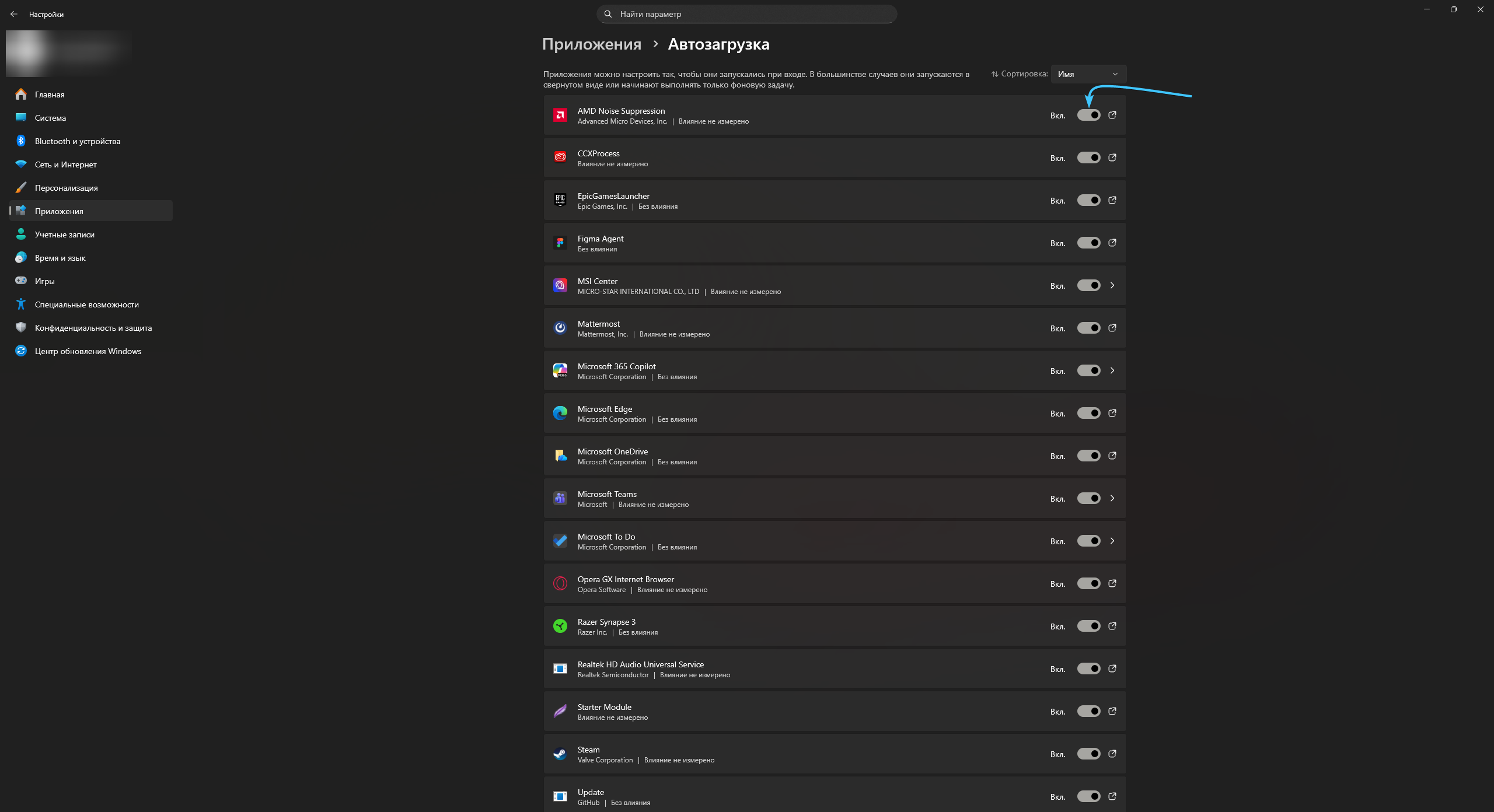Turn off Figma Agent autostart toggle
Image resolution: width=1494 pixels, height=812 pixels.
point(1088,243)
